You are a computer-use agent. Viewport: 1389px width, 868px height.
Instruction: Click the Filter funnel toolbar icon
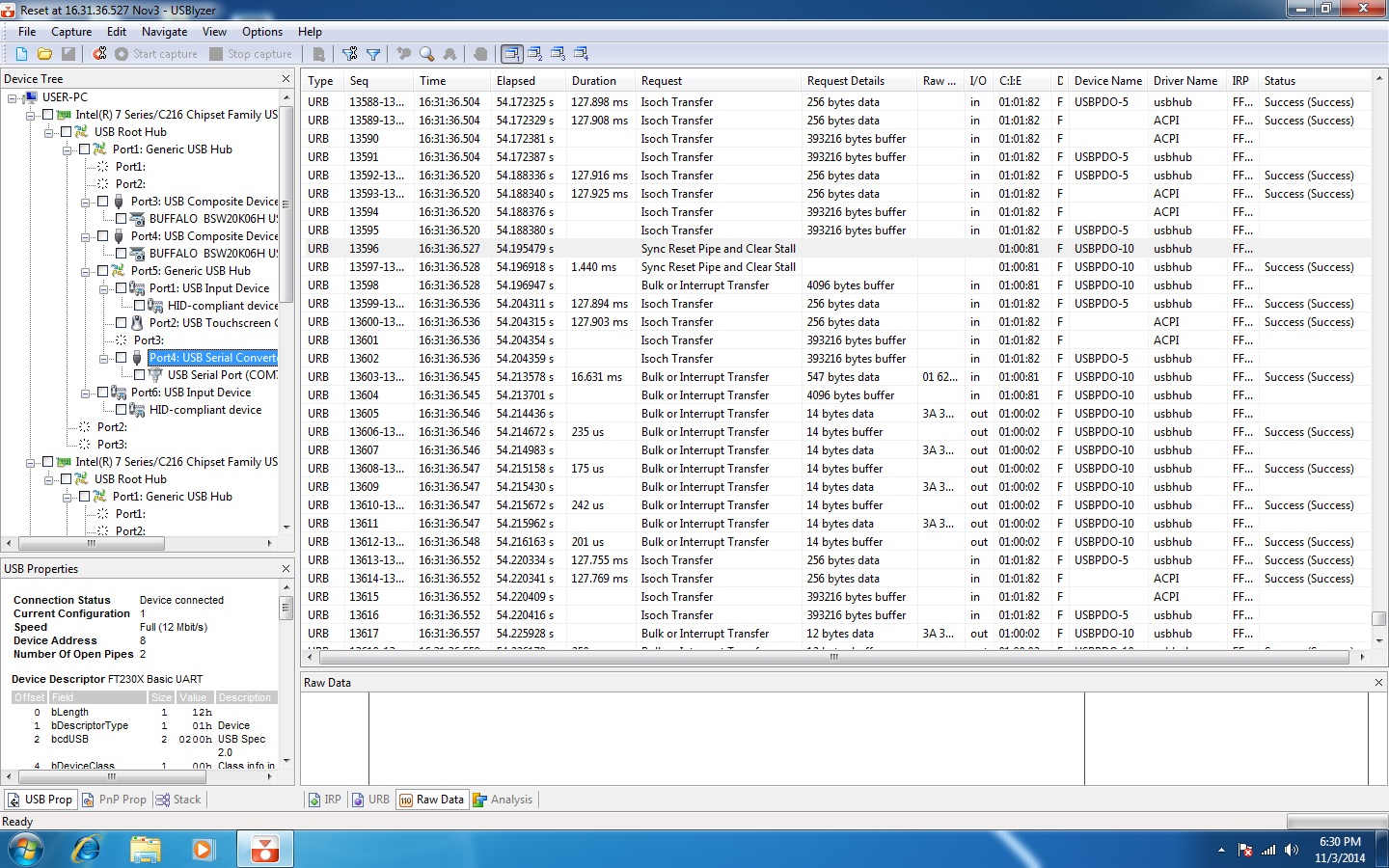[x=373, y=54]
